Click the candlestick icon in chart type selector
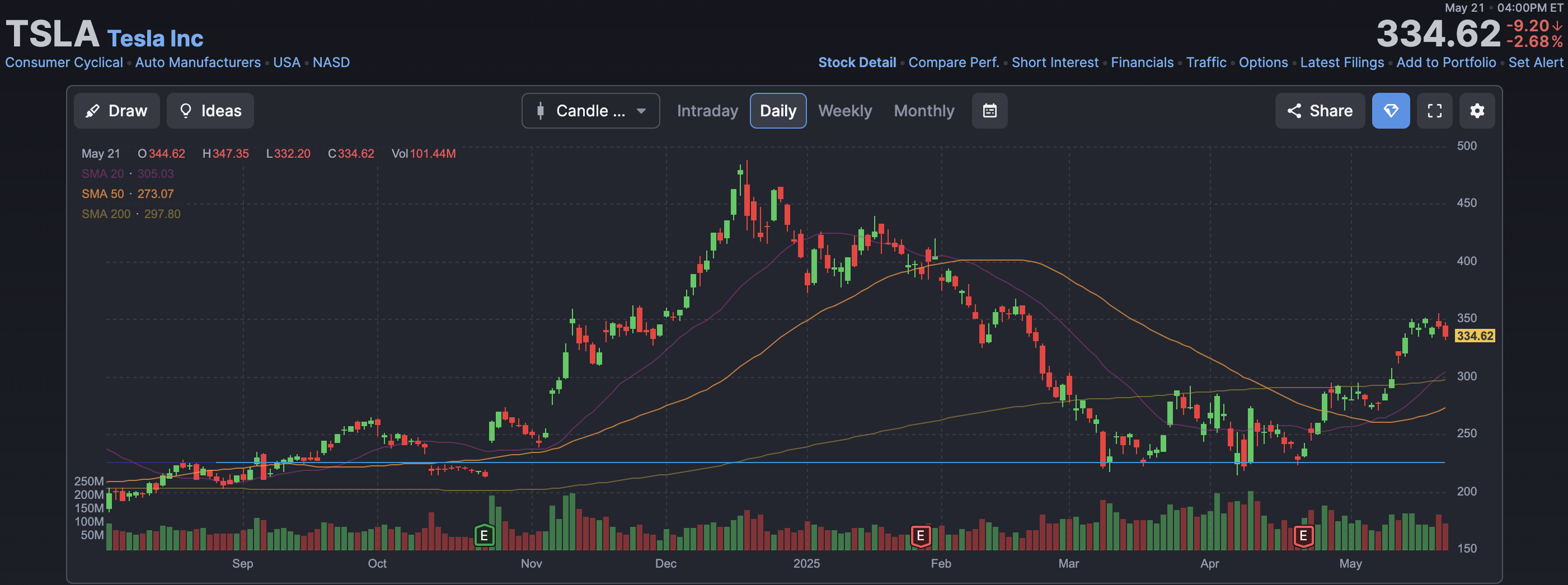Viewport: 1568px width, 585px height. pos(541,111)
